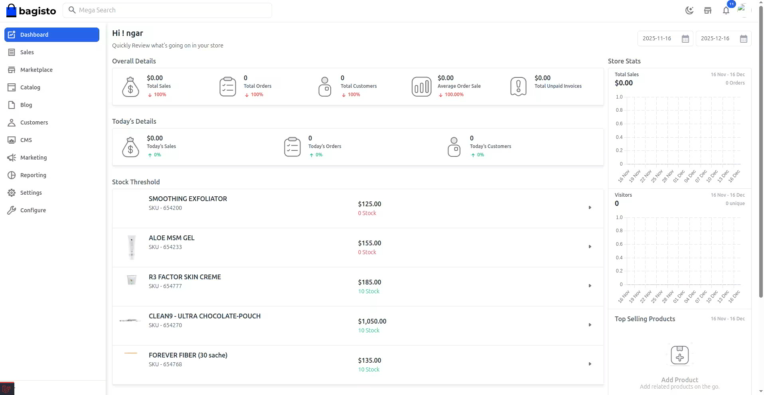This screenshot has height=395, width=764.
Task: Click the FOREVER FIBER (30 sache) name
Action: point(188,355)
